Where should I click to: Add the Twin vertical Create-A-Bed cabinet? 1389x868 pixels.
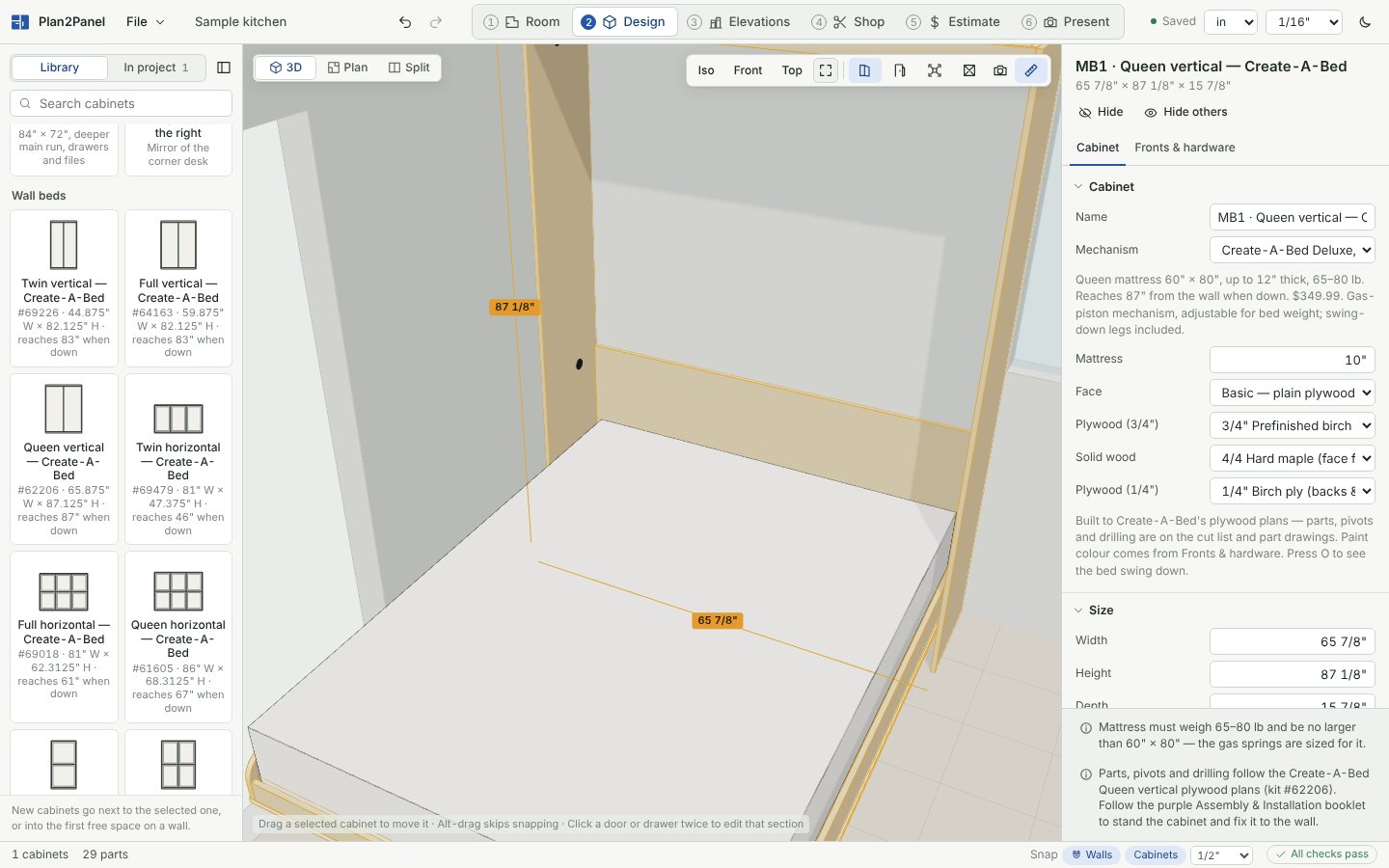click(64, 288)
